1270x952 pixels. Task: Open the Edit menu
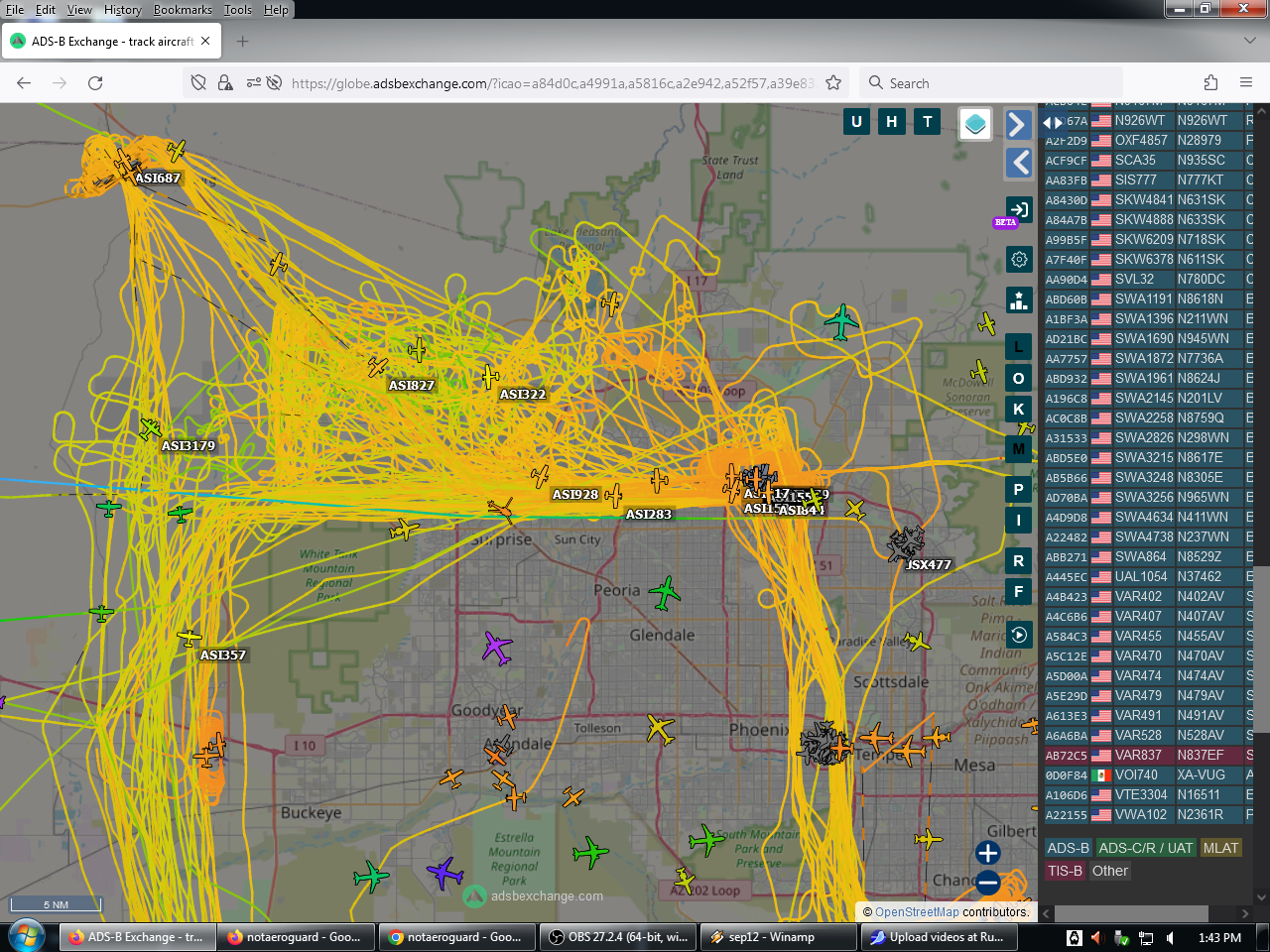[46, 10]
